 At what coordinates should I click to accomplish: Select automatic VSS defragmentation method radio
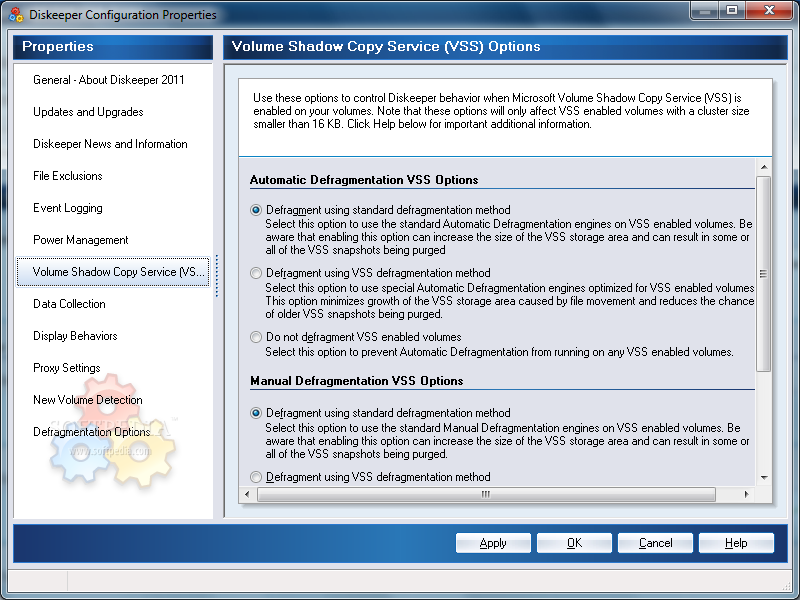point(256,273)
